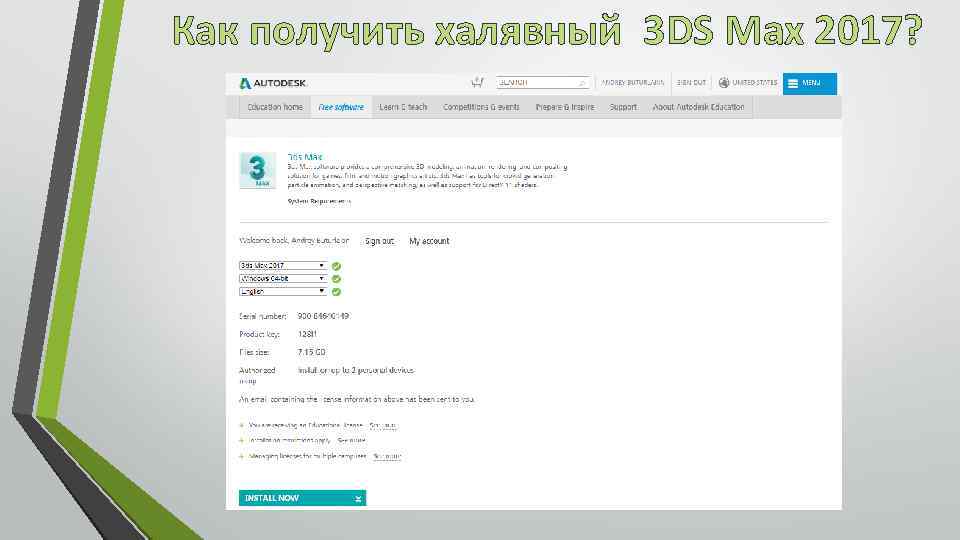Click the Welcome back greeting text
Image resolution: width=960 pixels, height=540 pixels.
(x=294, y=241)
